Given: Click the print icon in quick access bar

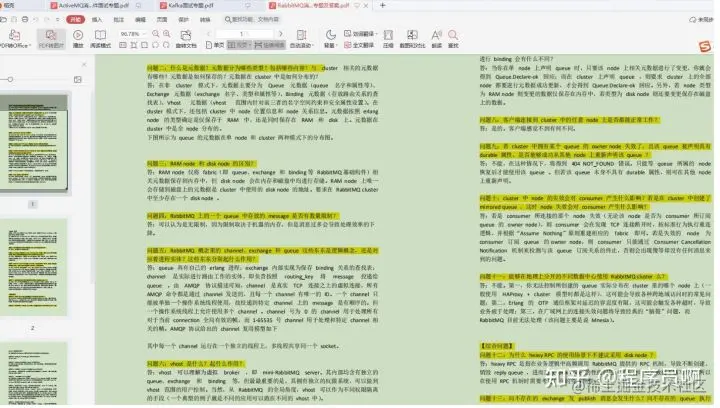Looking at the screenshot, I should [25, 19].
